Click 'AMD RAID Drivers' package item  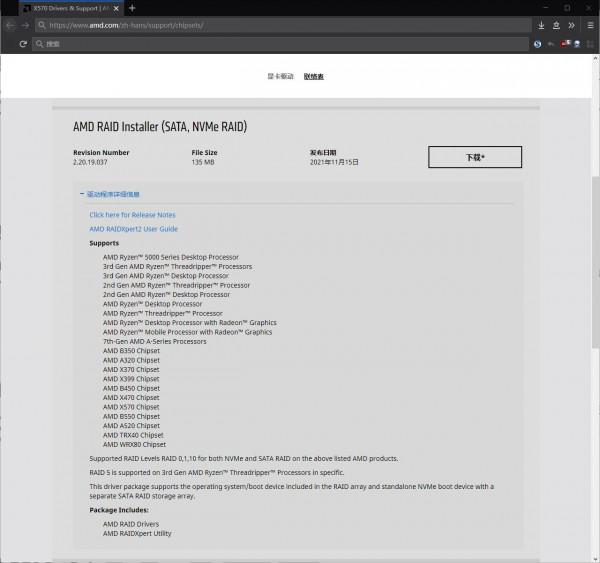(x=131, y=524)
